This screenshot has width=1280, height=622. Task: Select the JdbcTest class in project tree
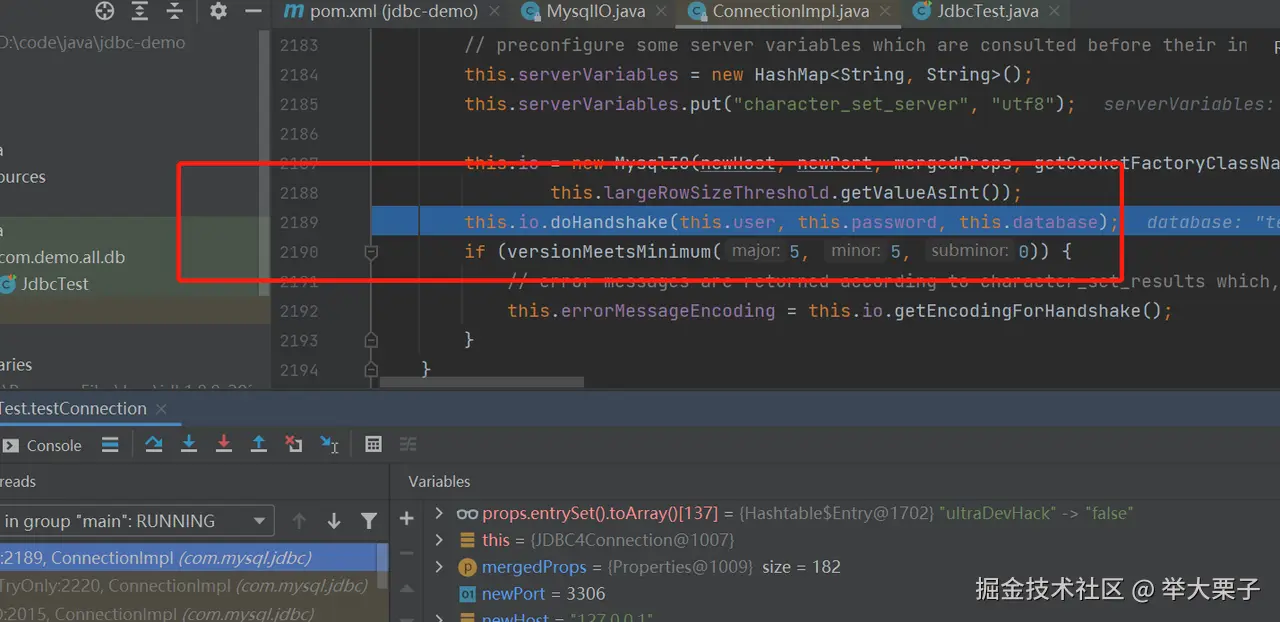[x=55, y=284]
